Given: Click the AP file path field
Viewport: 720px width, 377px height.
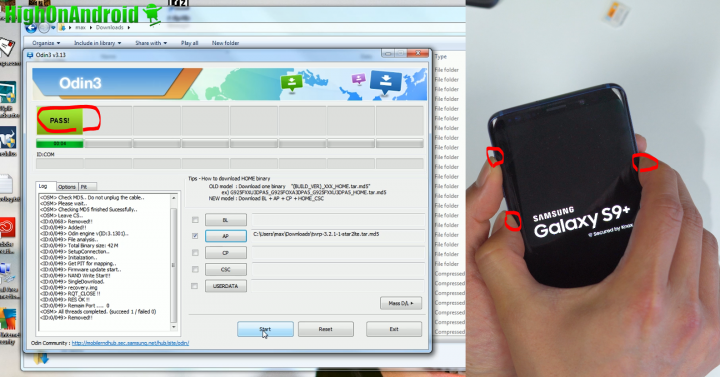Looking at the screenshot, I should [338, 236].
